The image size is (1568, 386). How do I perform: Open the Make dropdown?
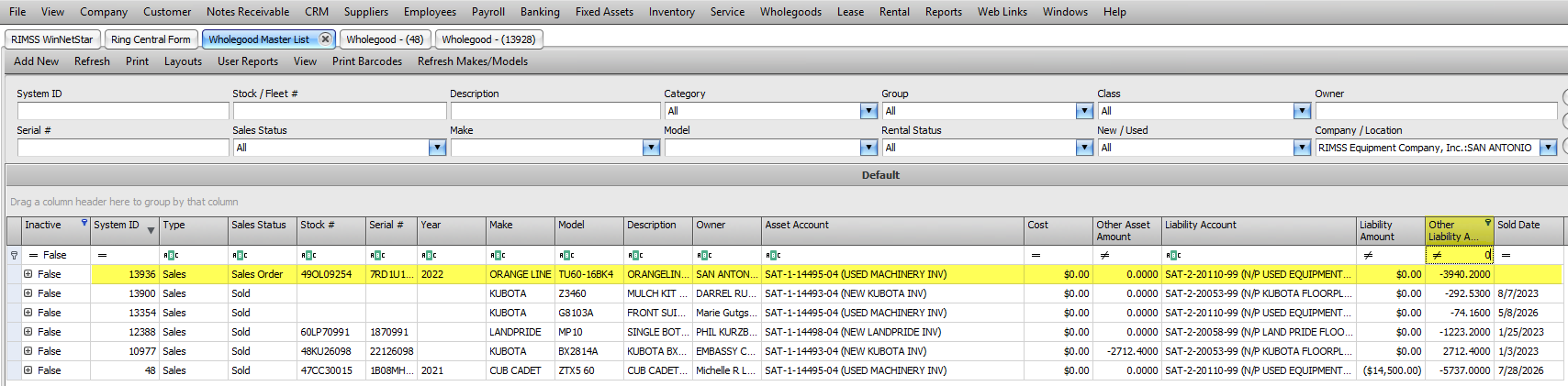pos(651,148)
